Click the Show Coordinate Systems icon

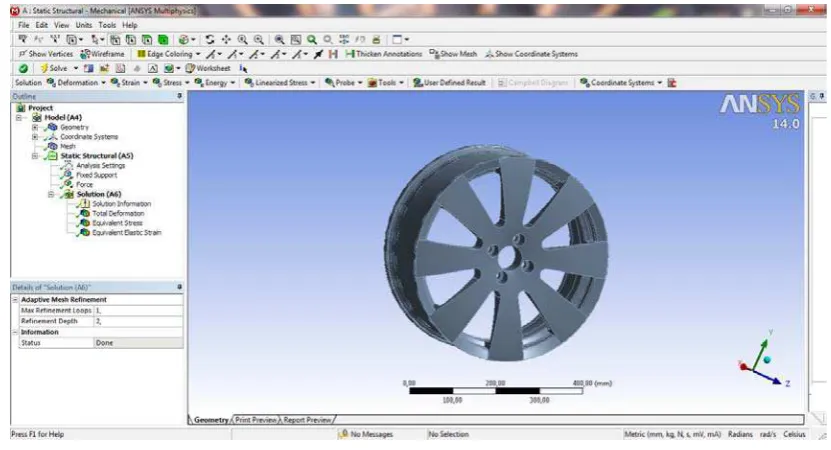(x=489, y=54)
